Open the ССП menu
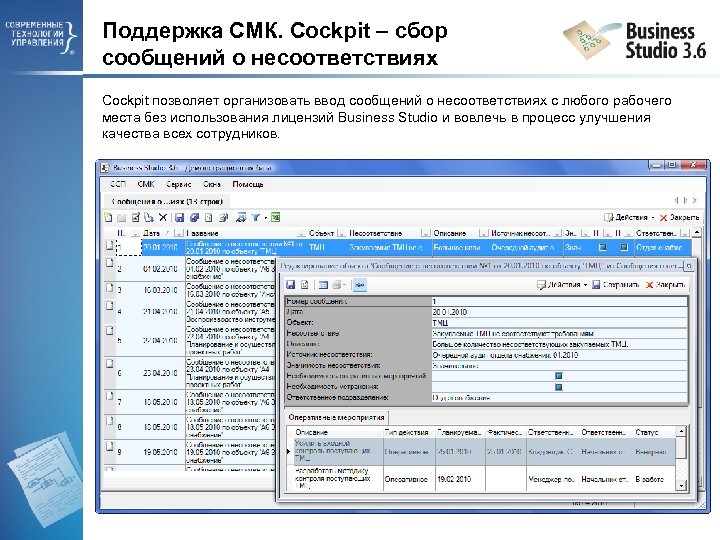This screenshot has width=720, height=540. (x=118, y=184)
